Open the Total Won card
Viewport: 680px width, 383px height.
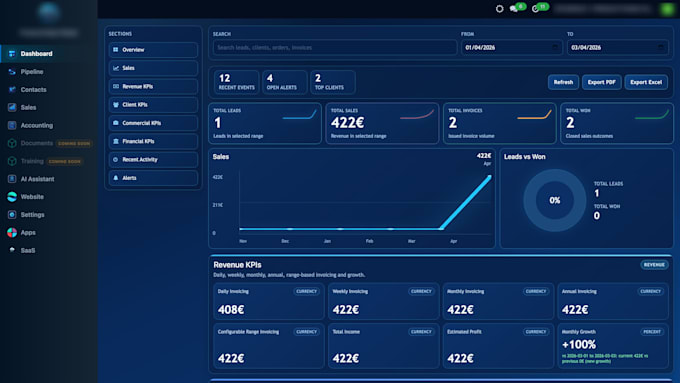617,123
